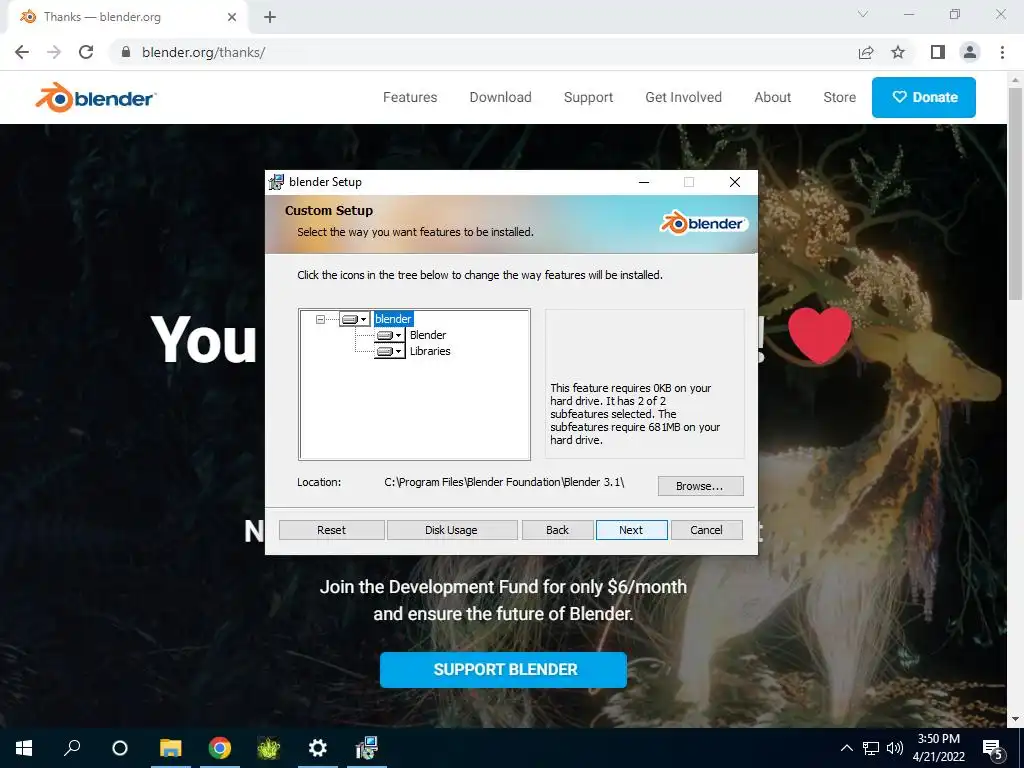Viewport: 1024px width, 768px height.
Task: Open network status tray icon
Action: (x=871, y=748)
